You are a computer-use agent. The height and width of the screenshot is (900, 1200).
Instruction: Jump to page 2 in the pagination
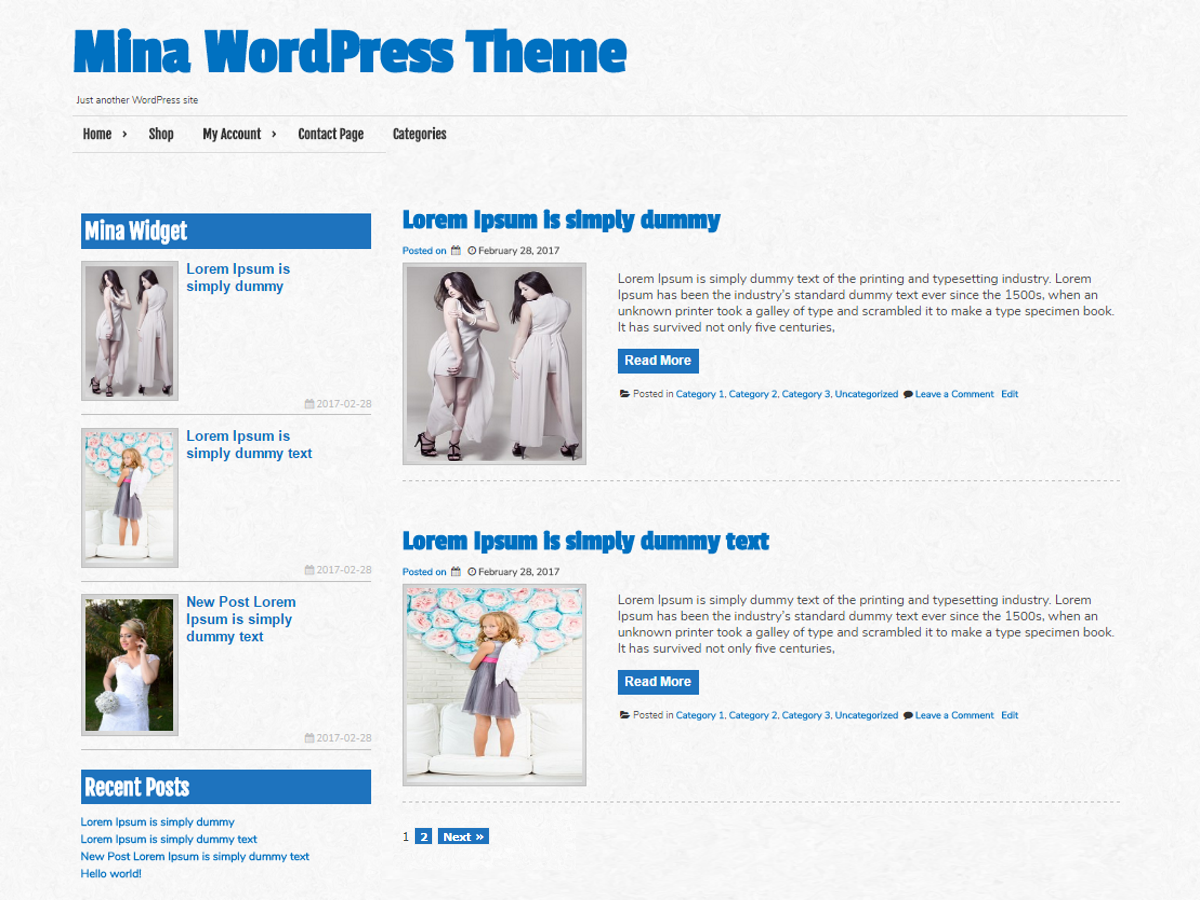pyautogui.click(x=423, y=837)
